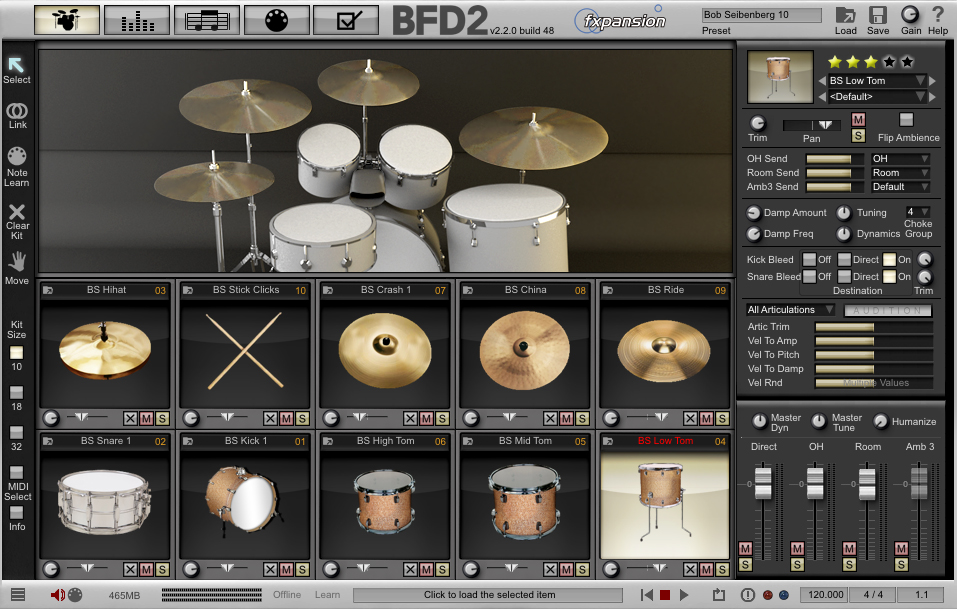The width and height of the screenshot is (957, 609).
Task: Activate the Move hand tool
Action: (x=17, y=261)
